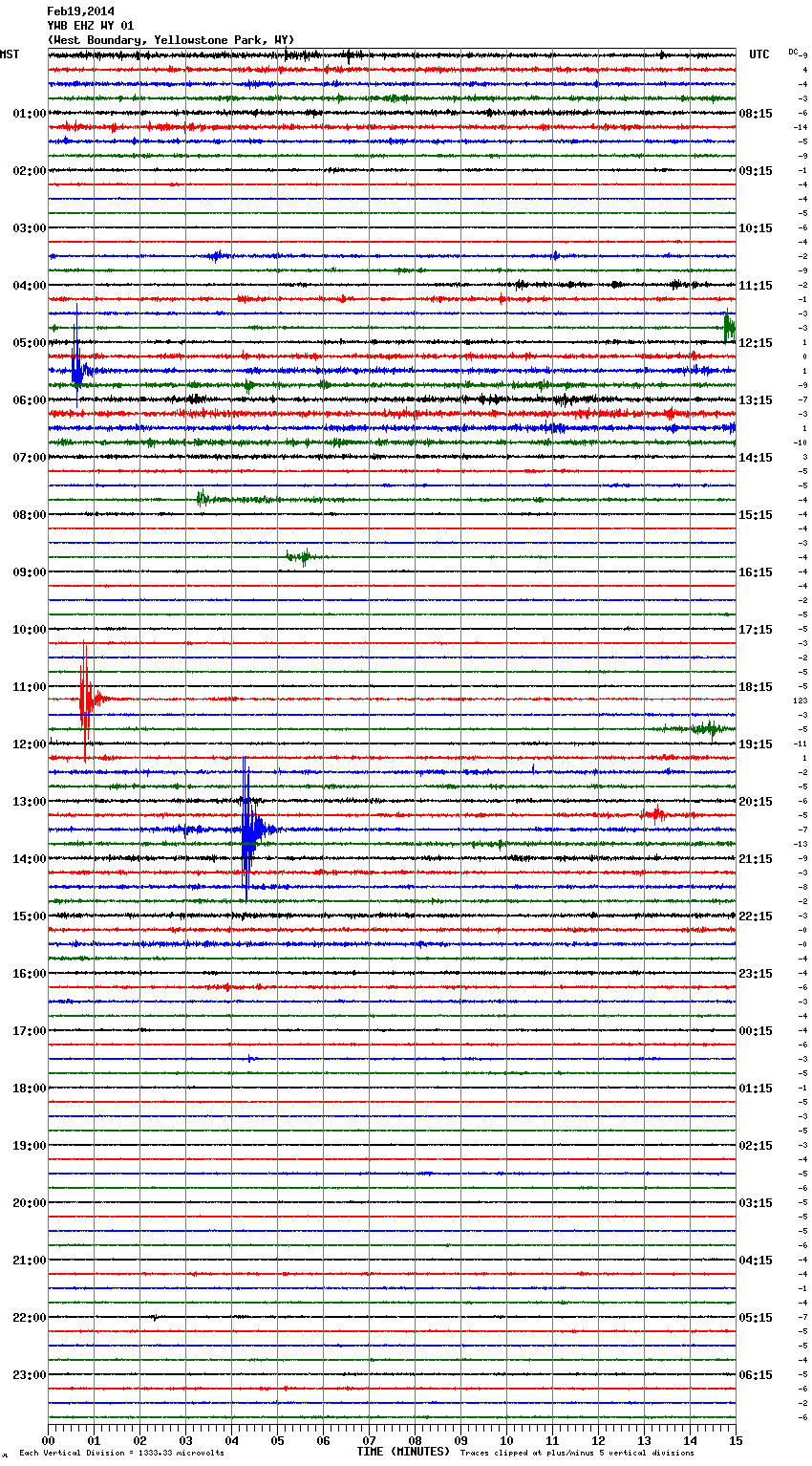This screenshot has height=1466, width=812.
Task: Click the small red event on 13:15 trace
Action: pyautogui.click(x=654, y=814)
